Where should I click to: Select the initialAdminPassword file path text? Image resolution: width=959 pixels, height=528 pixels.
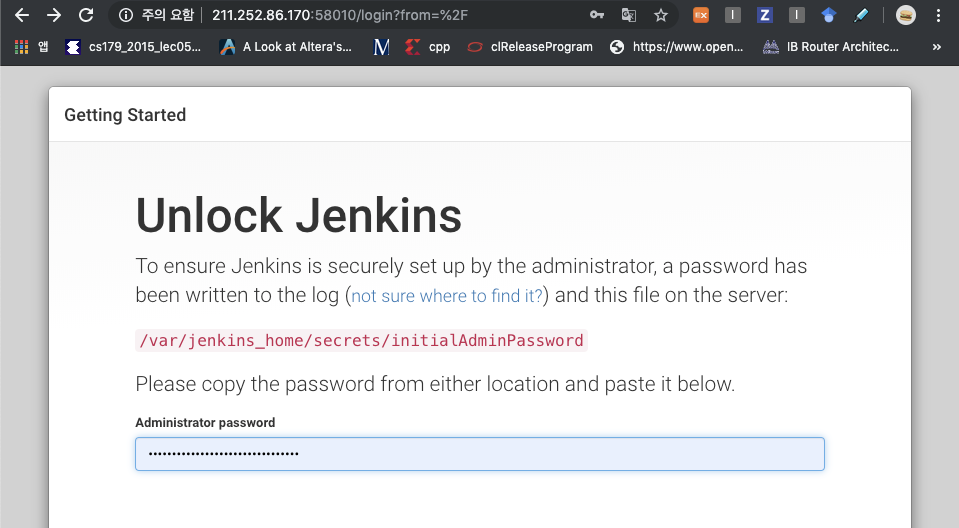click(361, 340)
